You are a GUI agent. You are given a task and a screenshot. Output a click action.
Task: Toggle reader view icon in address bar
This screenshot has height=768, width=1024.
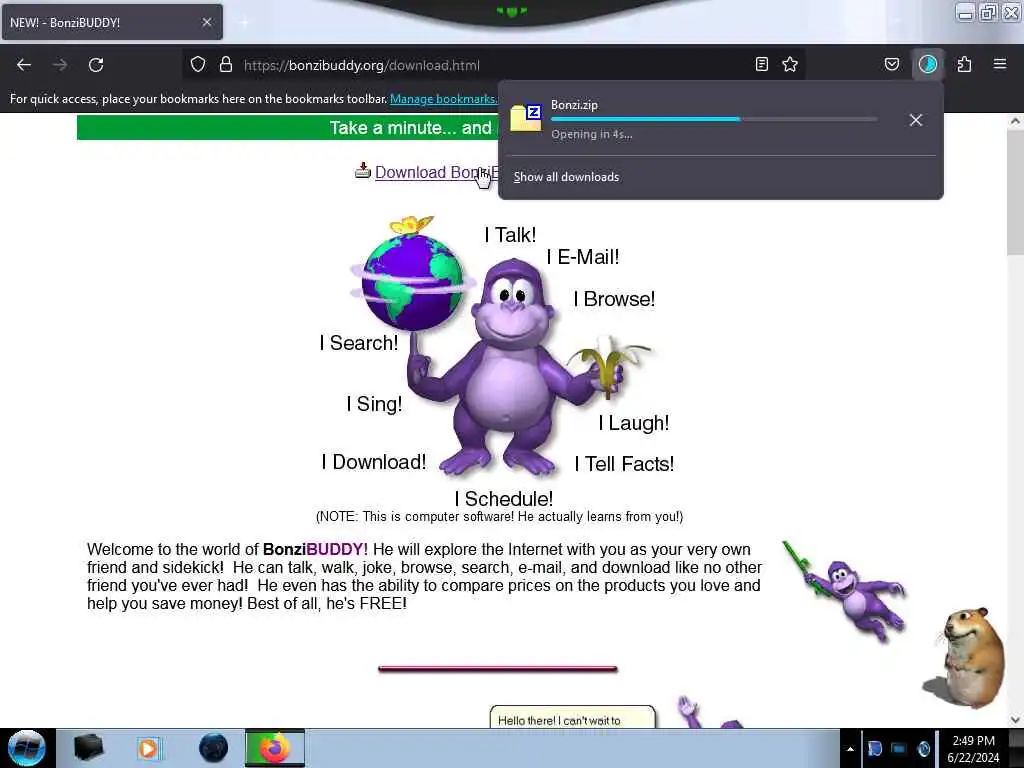point(761,64)
